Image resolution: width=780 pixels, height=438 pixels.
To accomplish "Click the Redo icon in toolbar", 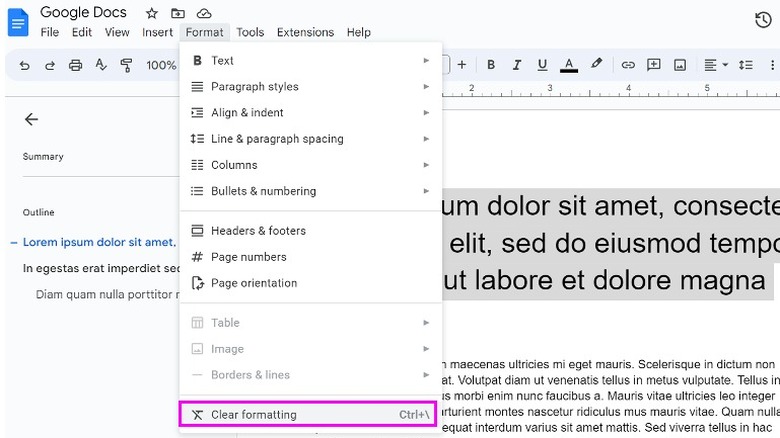I will point(49,65).
